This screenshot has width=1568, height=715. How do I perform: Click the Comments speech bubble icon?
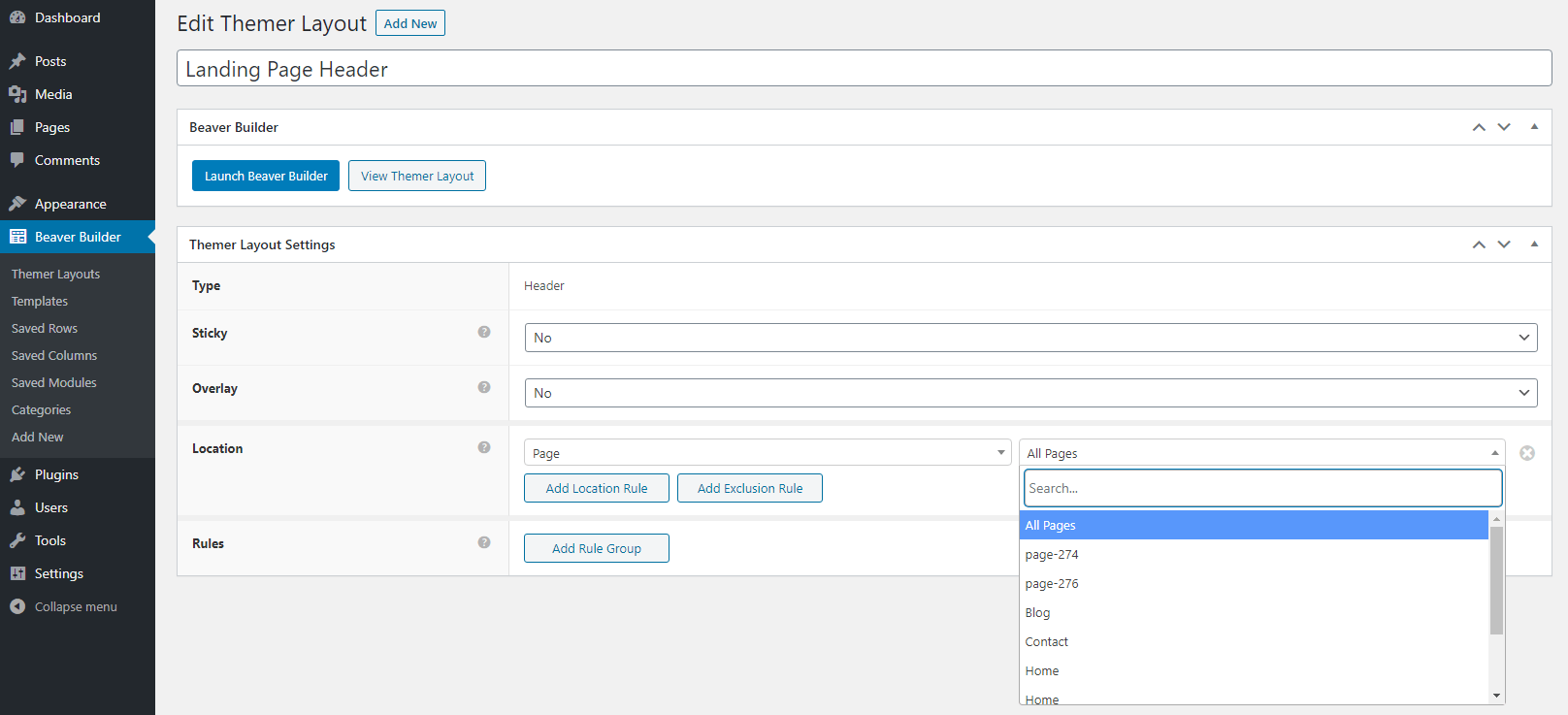(17, 160)
